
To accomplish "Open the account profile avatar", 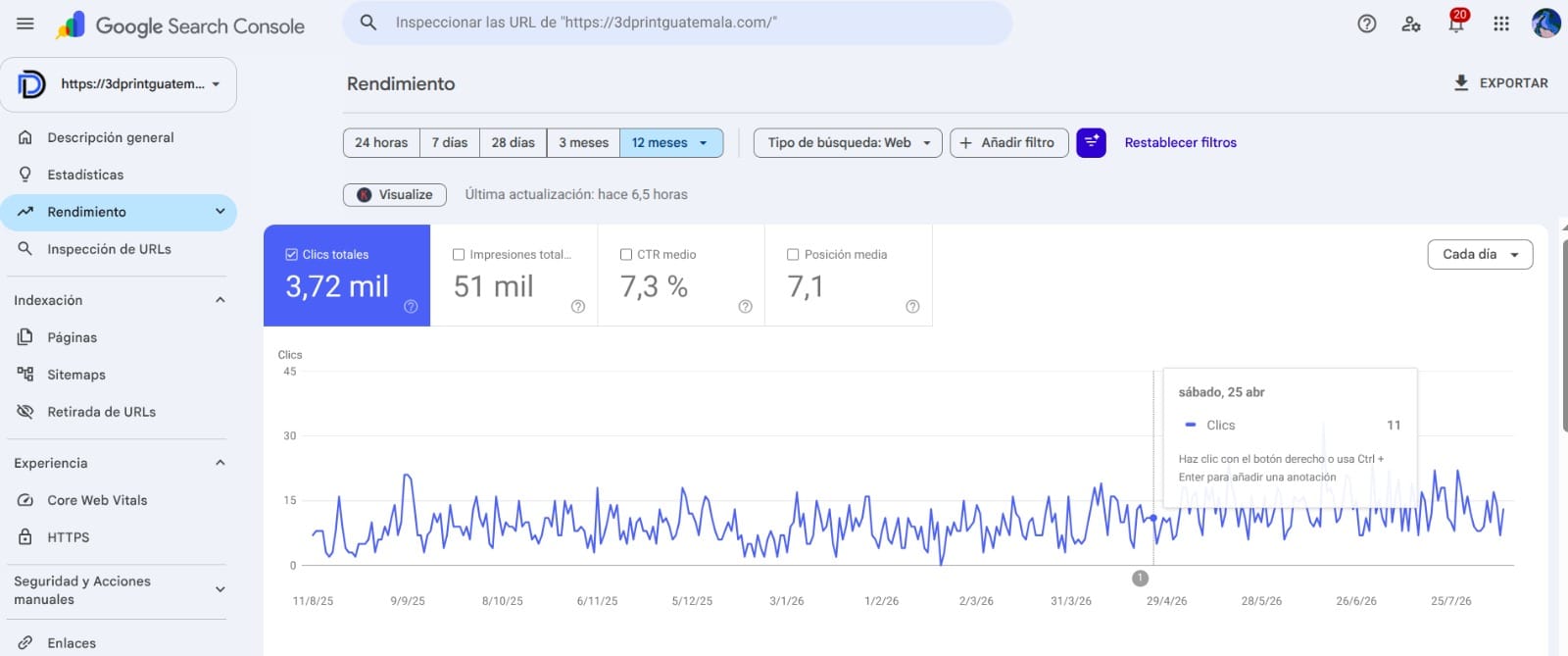I will [x=1545, y=23].
